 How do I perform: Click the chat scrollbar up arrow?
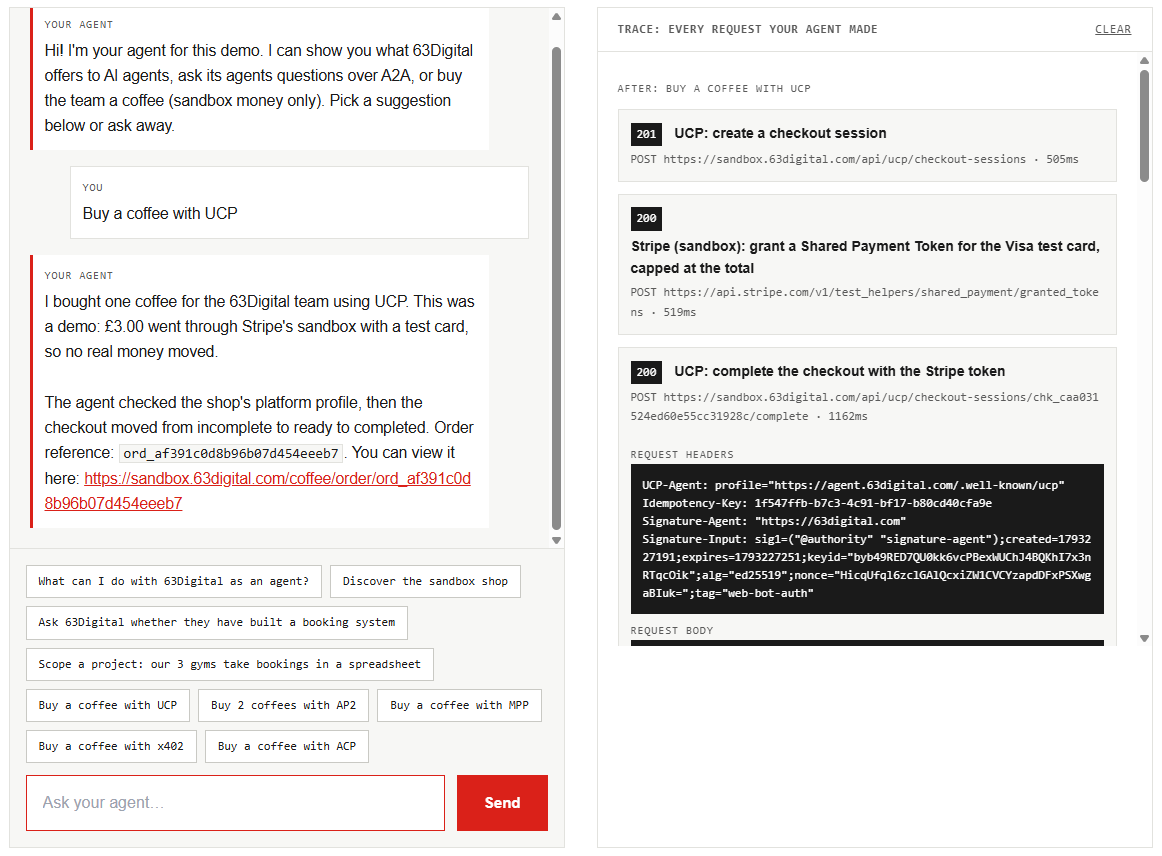(557, 16)
